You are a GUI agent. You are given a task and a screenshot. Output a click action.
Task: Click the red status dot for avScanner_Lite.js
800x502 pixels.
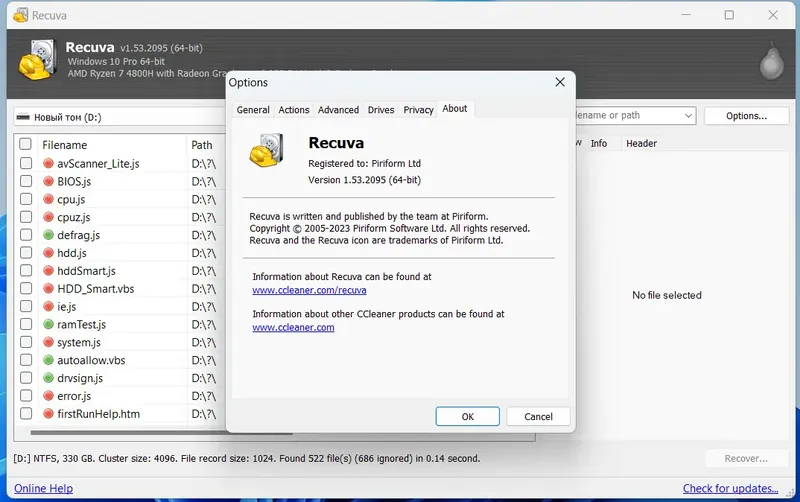[x=48, y=163]
